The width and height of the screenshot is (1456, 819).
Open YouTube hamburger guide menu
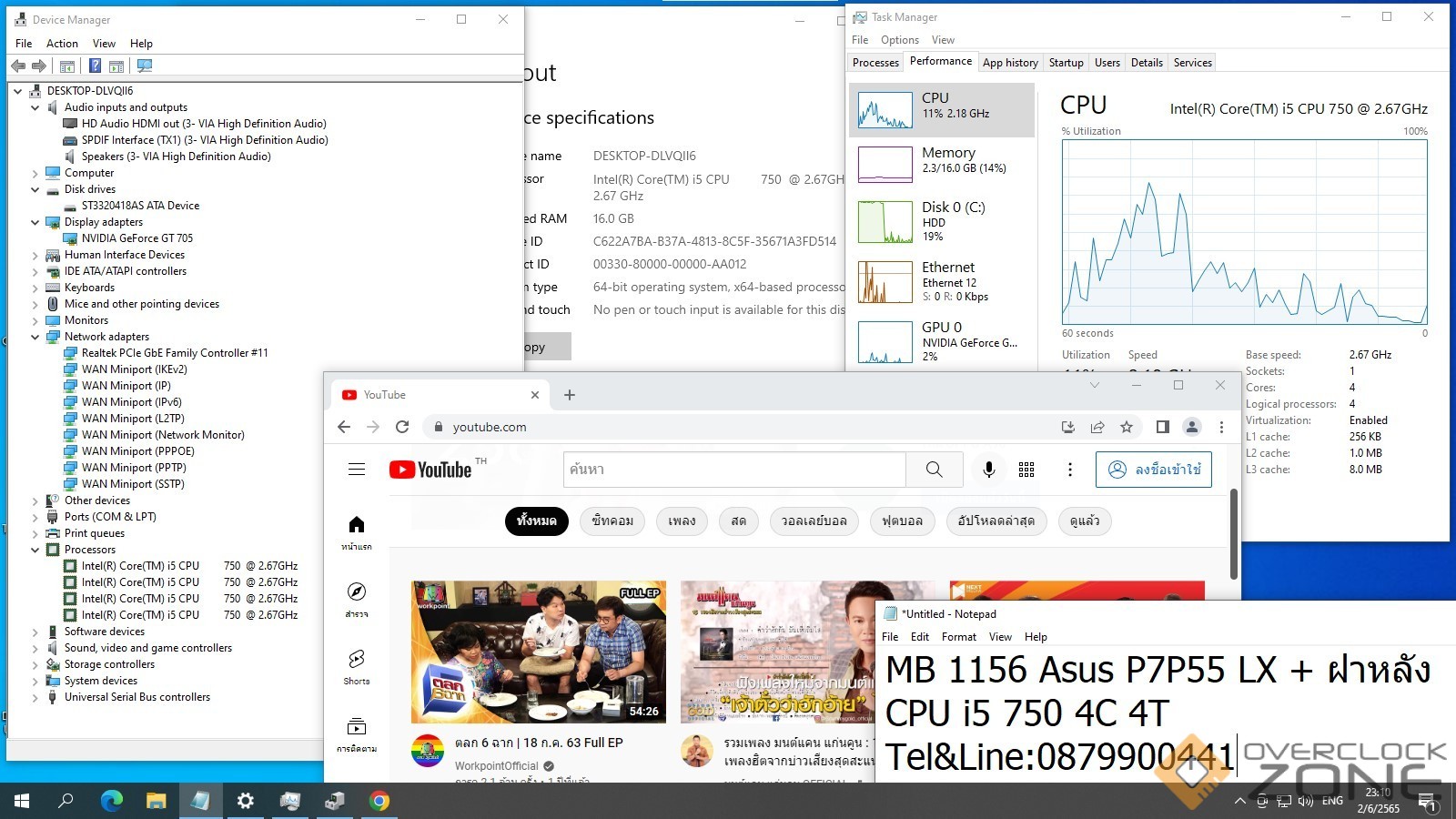click(357, 470)
